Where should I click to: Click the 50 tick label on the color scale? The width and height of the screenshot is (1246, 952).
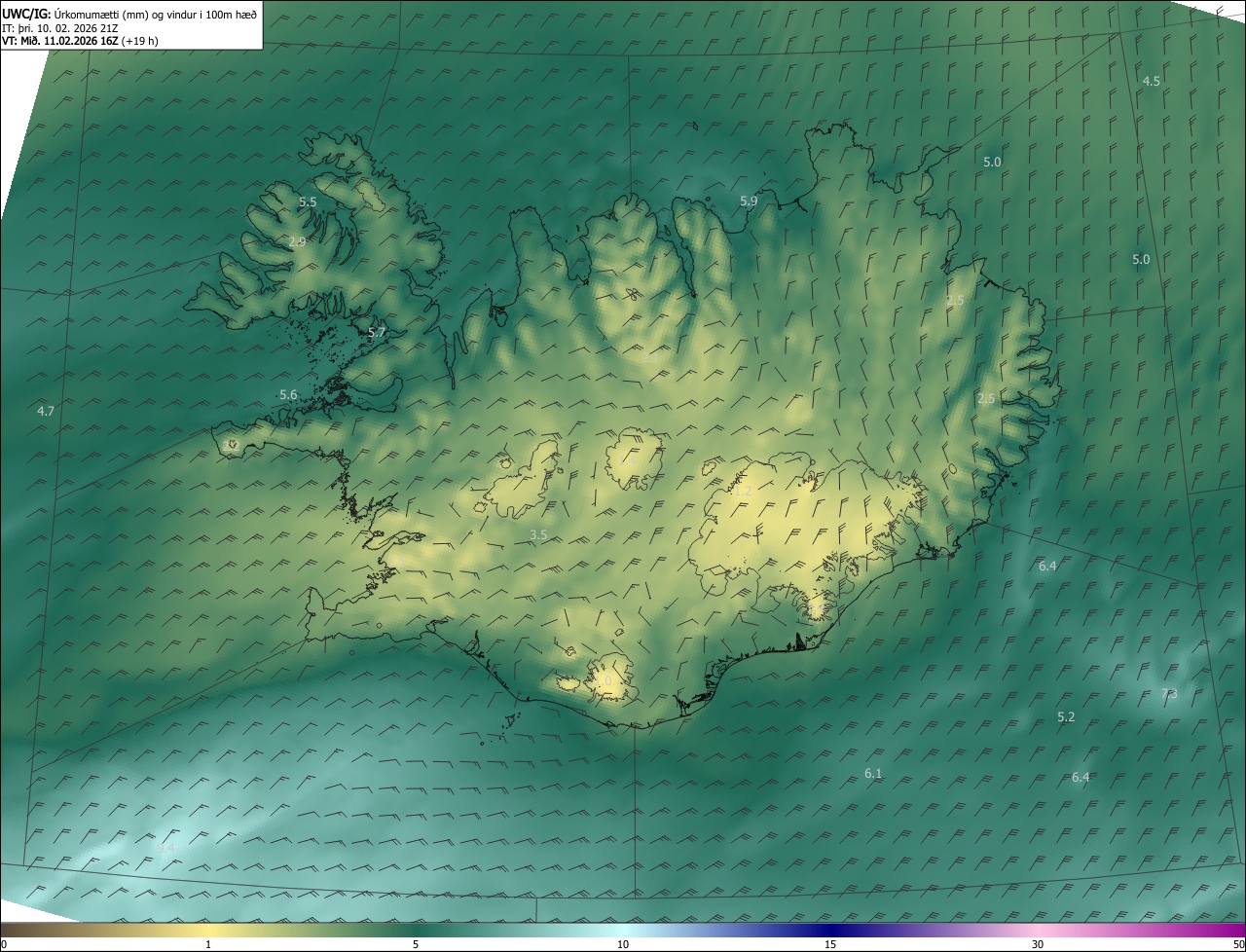1237,944
